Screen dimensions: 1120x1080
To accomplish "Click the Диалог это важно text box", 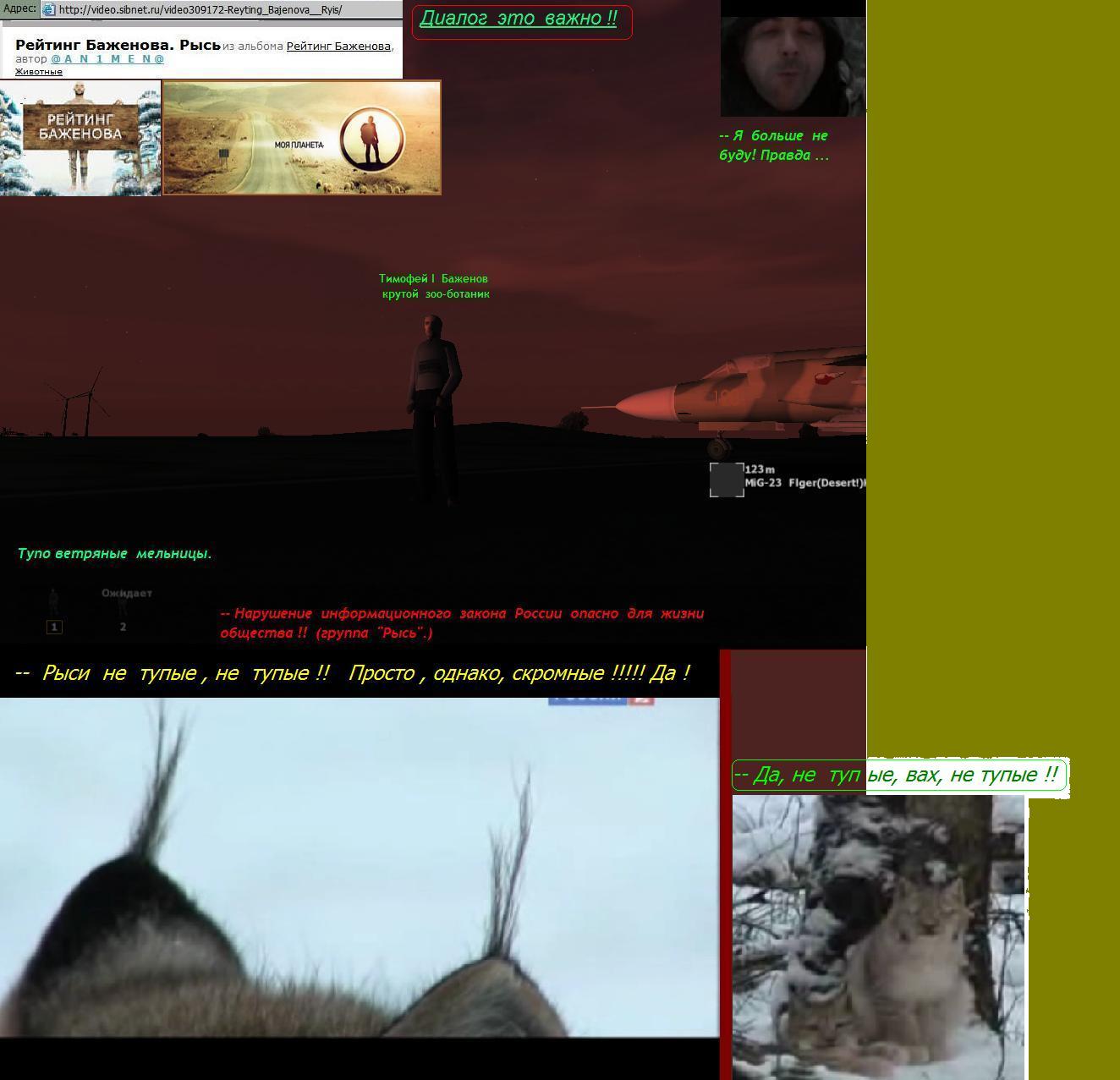I will [521, 19].
